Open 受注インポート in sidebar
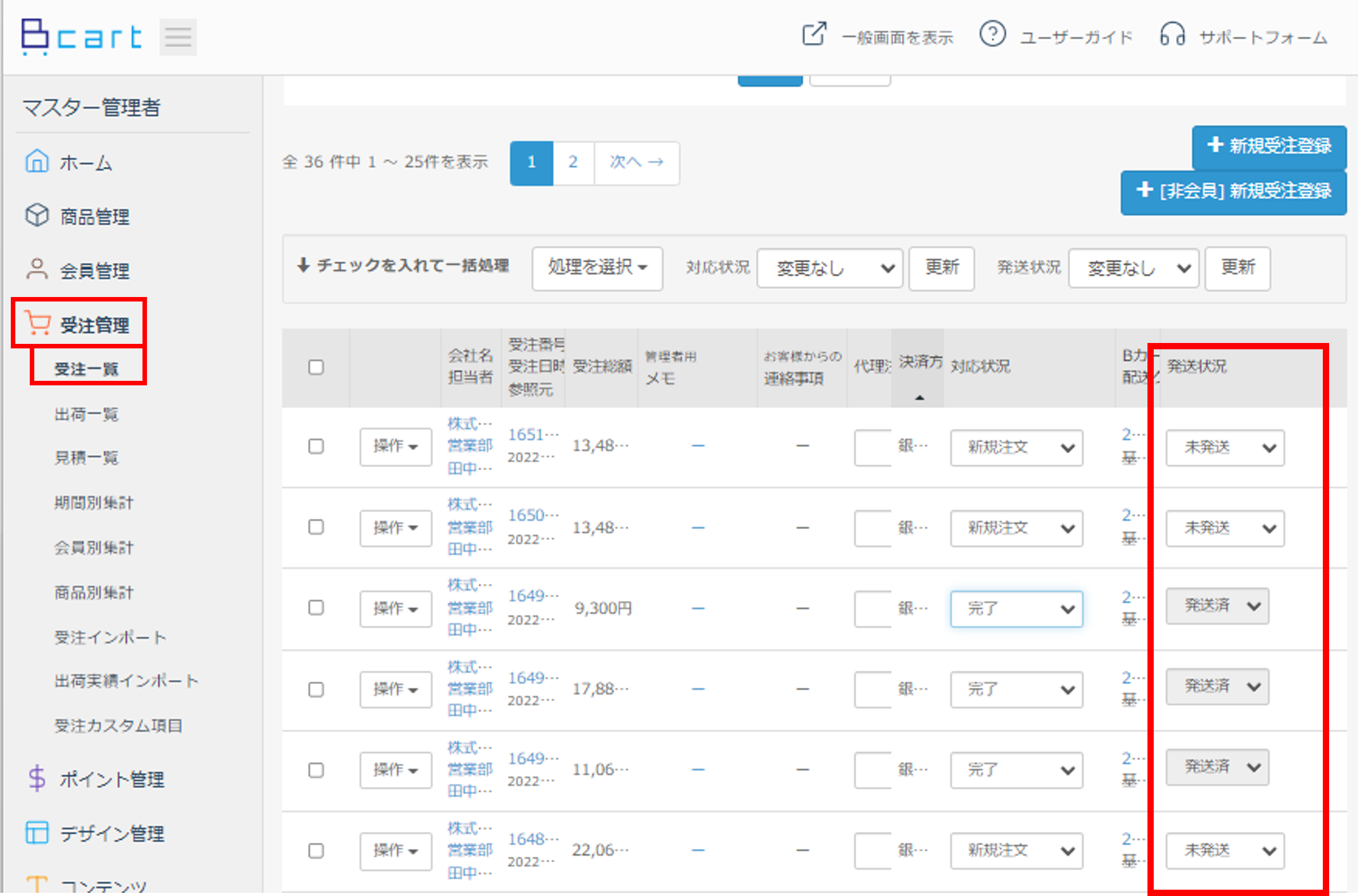1358x896 pixels. pyautogui.click(x=110, y=637)
